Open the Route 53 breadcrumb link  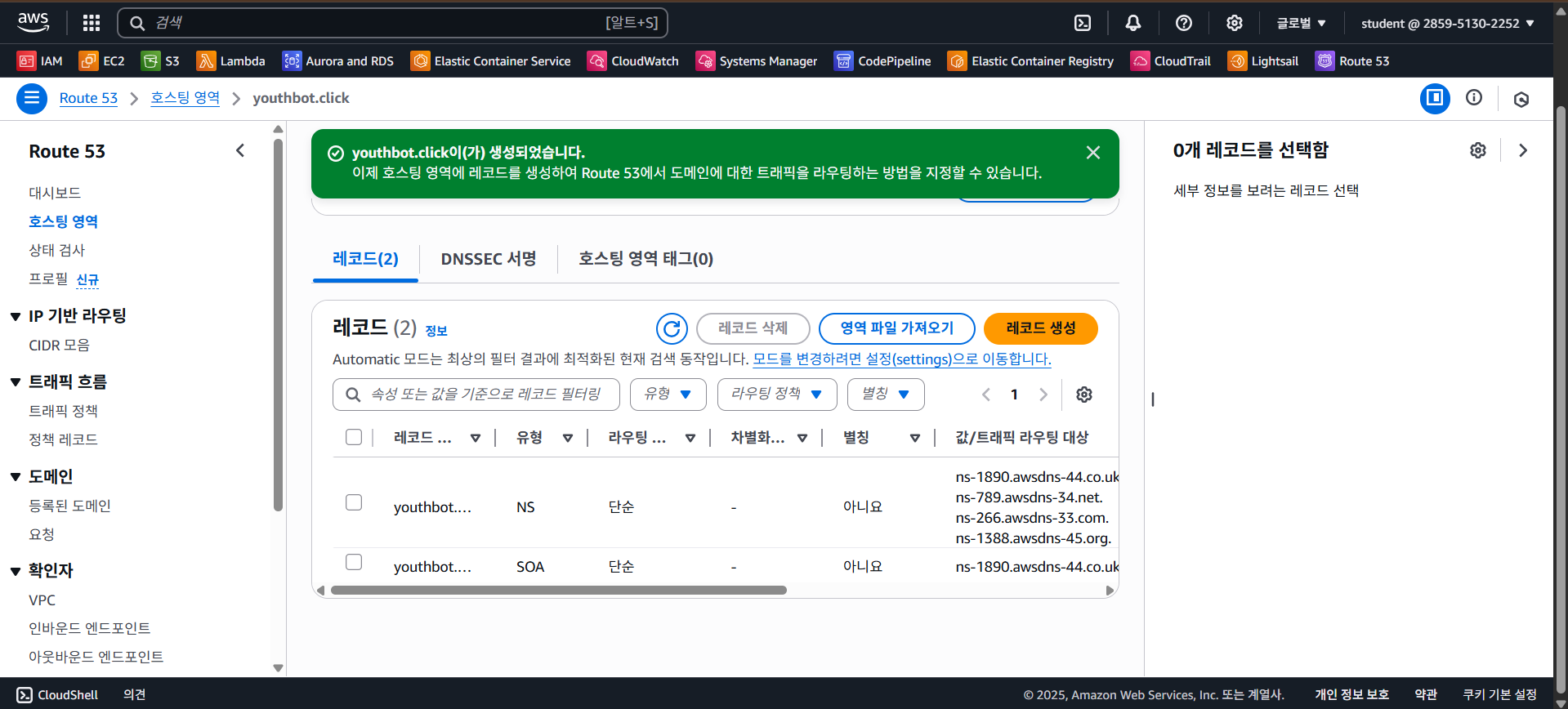[88, 98]
